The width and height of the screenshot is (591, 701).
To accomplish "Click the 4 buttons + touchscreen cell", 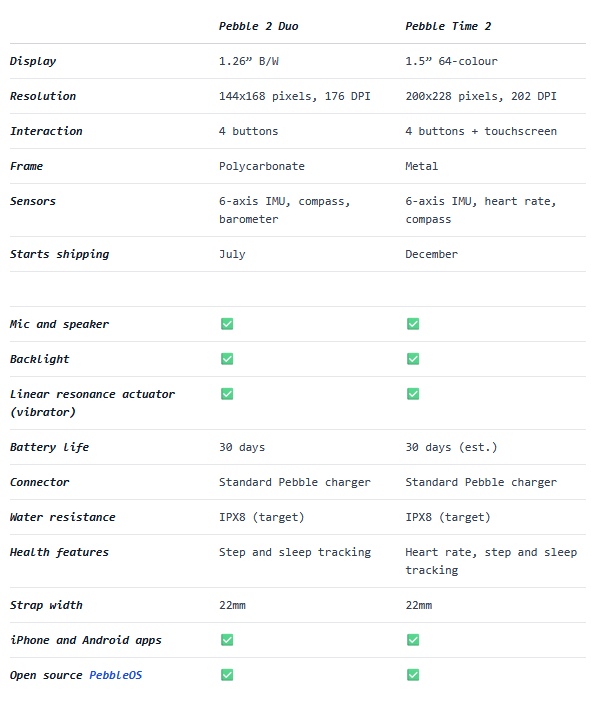I will (x=481, y=131).
